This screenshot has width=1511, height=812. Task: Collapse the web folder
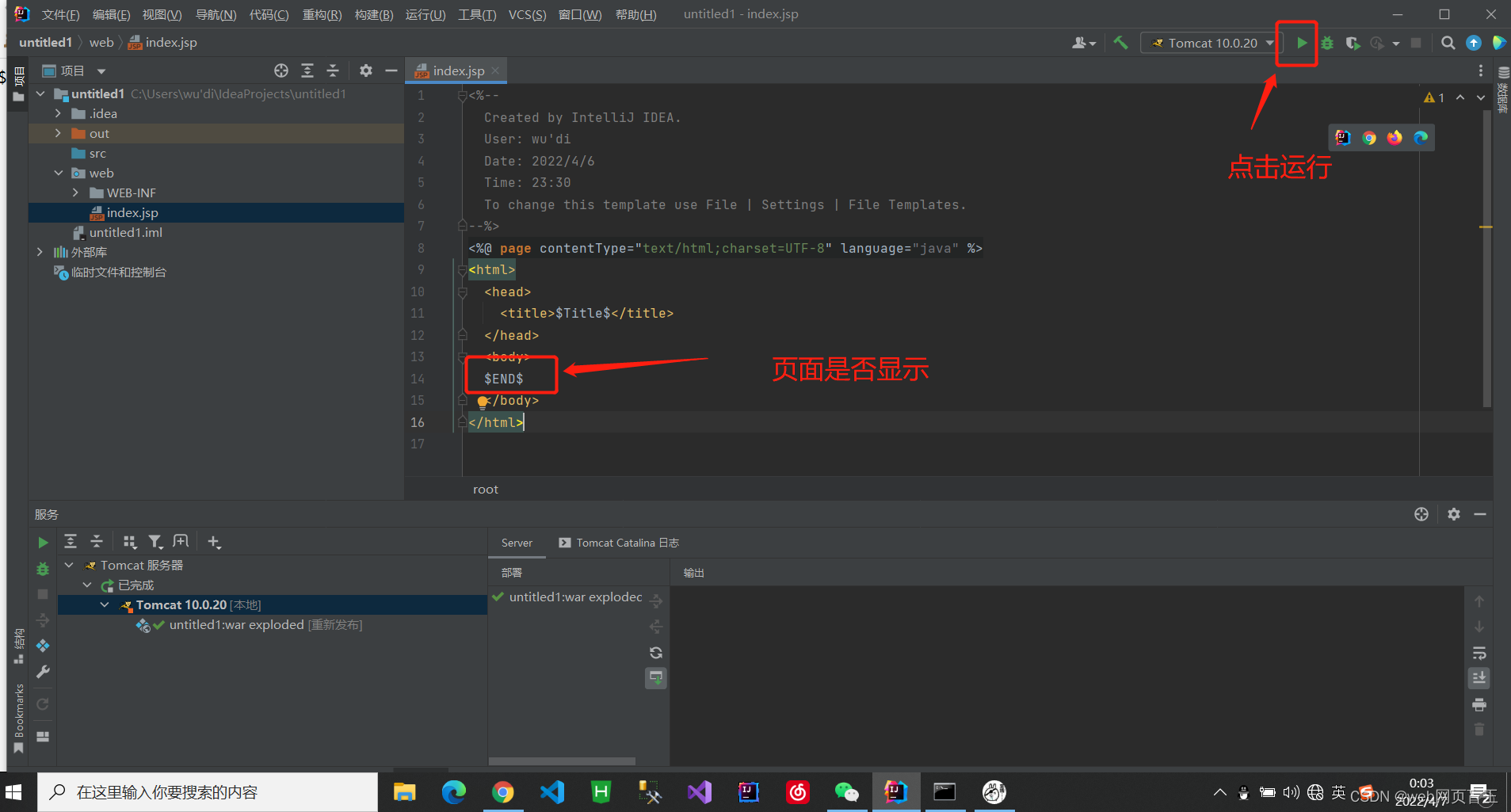(x=58, y=173)
